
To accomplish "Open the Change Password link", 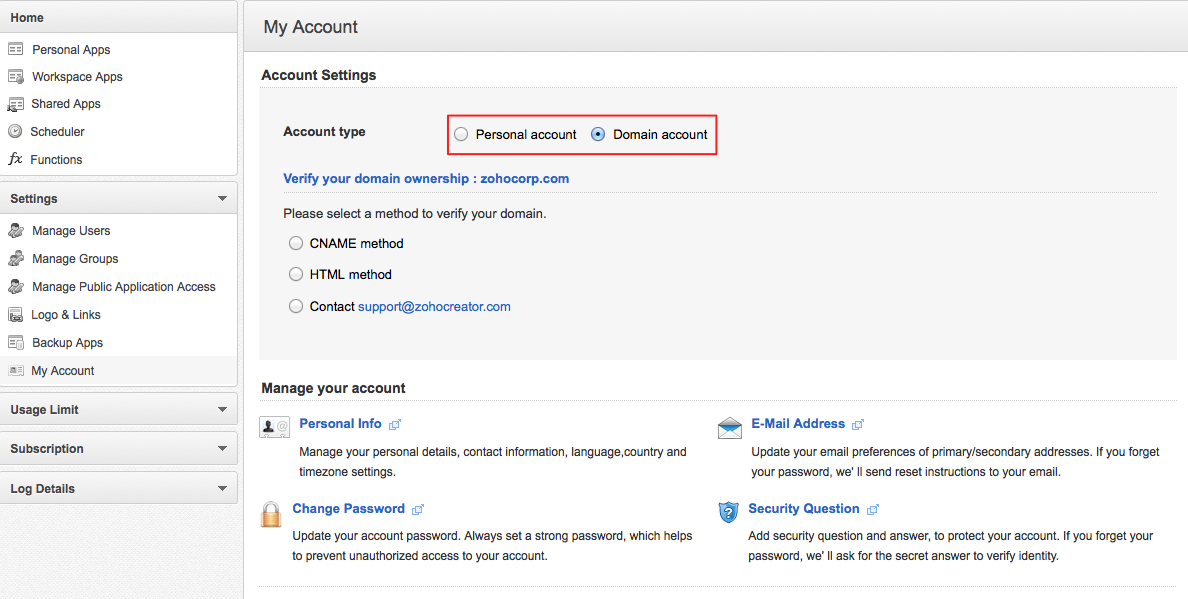I will [x=348, y=509].
